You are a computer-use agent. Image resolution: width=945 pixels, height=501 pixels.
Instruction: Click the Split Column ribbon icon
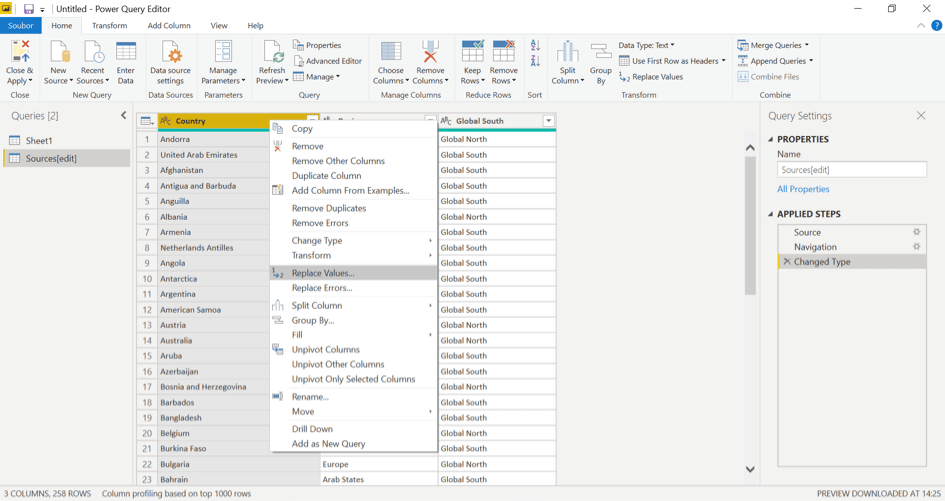[x=567, y=52]
